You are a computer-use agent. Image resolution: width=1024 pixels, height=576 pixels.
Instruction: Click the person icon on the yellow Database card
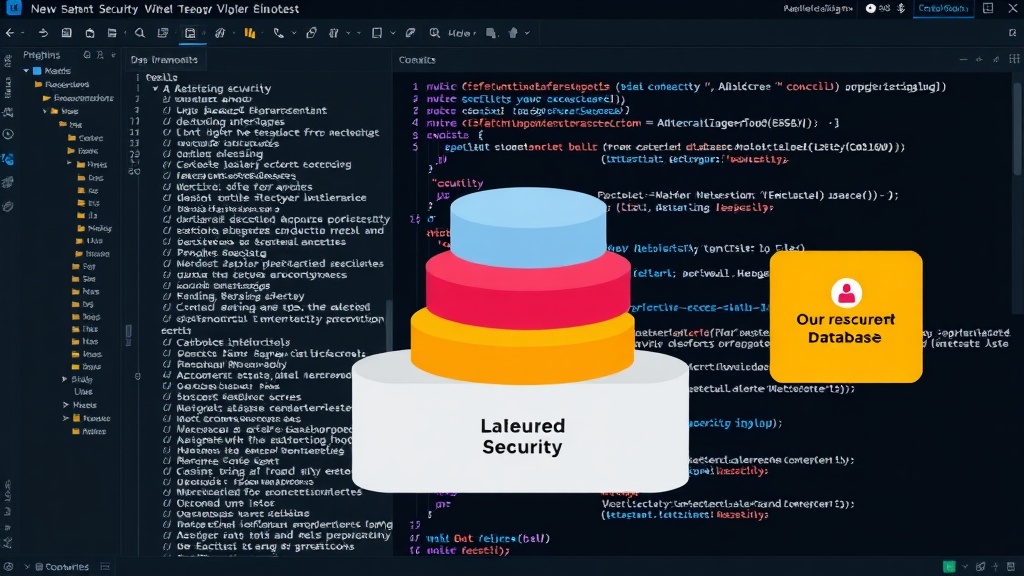846,293
